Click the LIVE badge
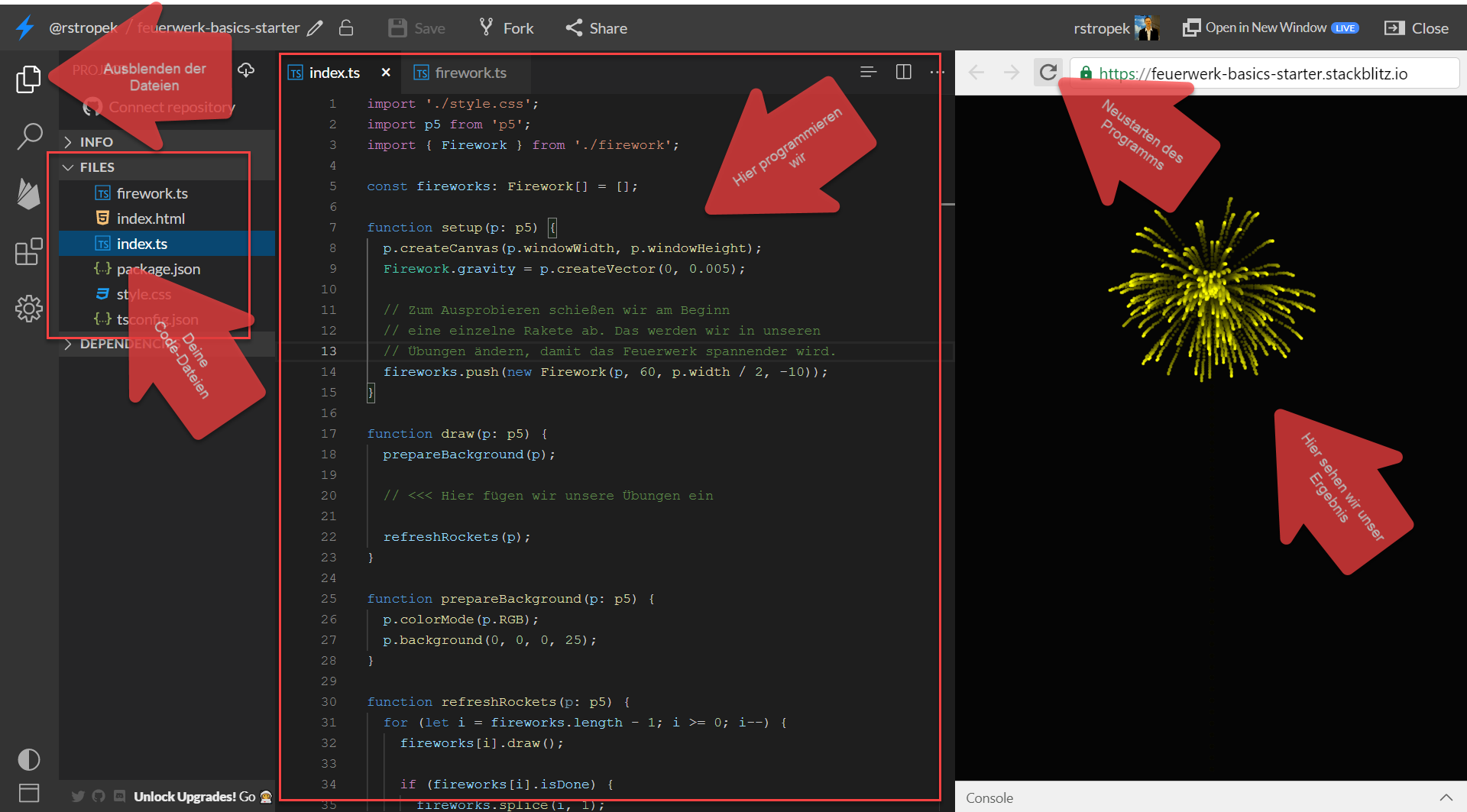 point(1345,28)
